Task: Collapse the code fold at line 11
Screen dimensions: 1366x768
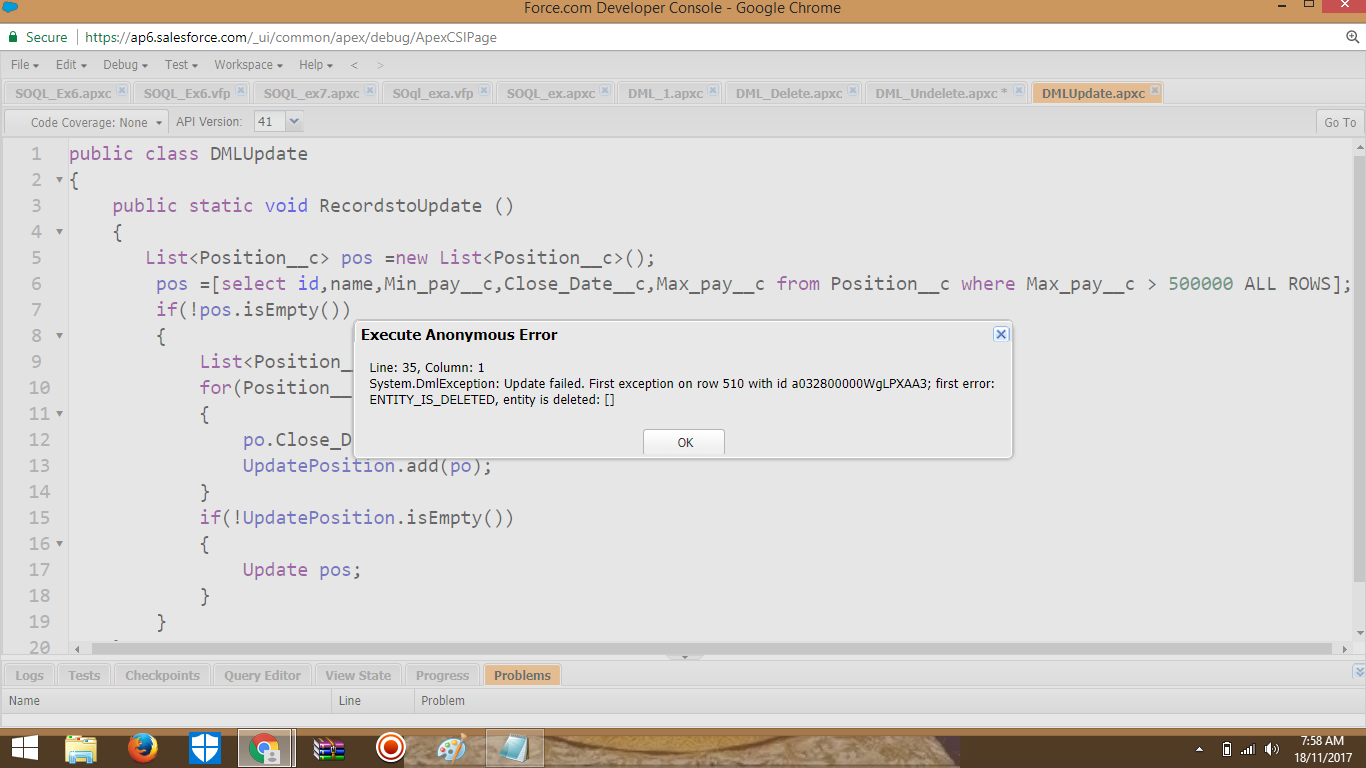Action: click(x=59, y=414)
